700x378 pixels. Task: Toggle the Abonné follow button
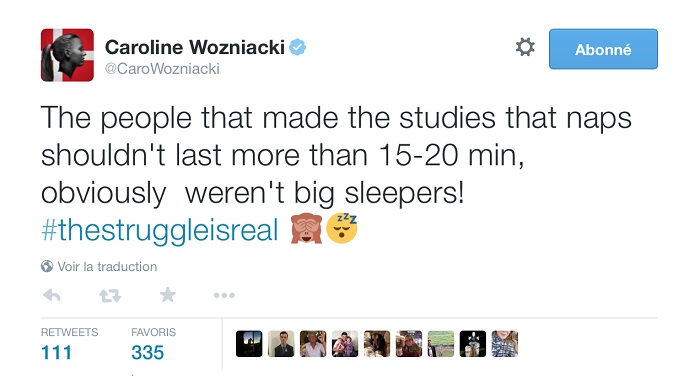point(603,49)
